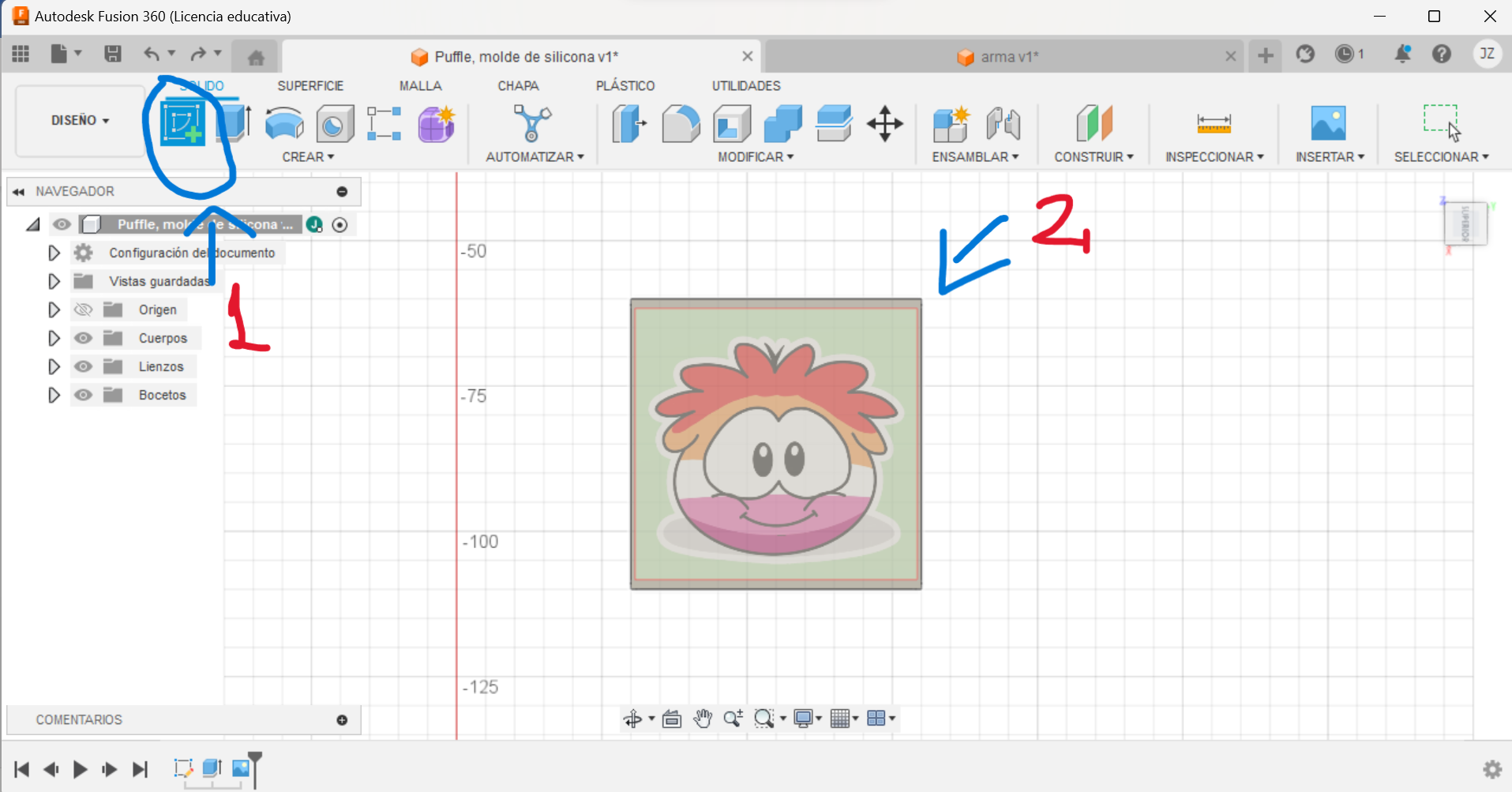Open the MODIFICAR dropdown menu

[x=756, y=157]
